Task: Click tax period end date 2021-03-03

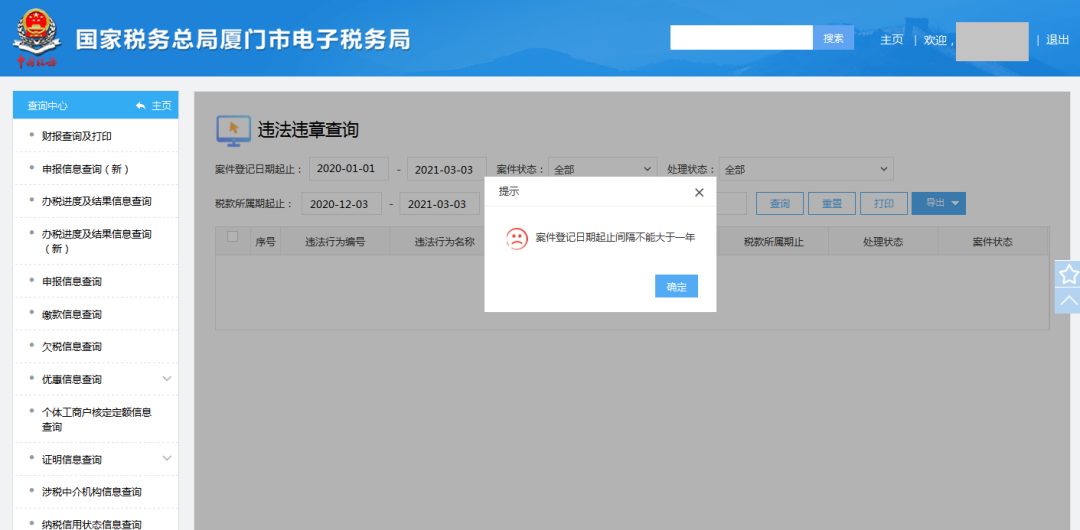Action: 439,204
